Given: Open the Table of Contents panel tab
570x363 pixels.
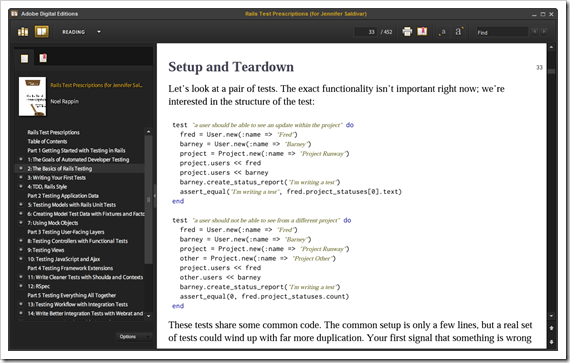Looking at the screenshot, I should [24, 58].
